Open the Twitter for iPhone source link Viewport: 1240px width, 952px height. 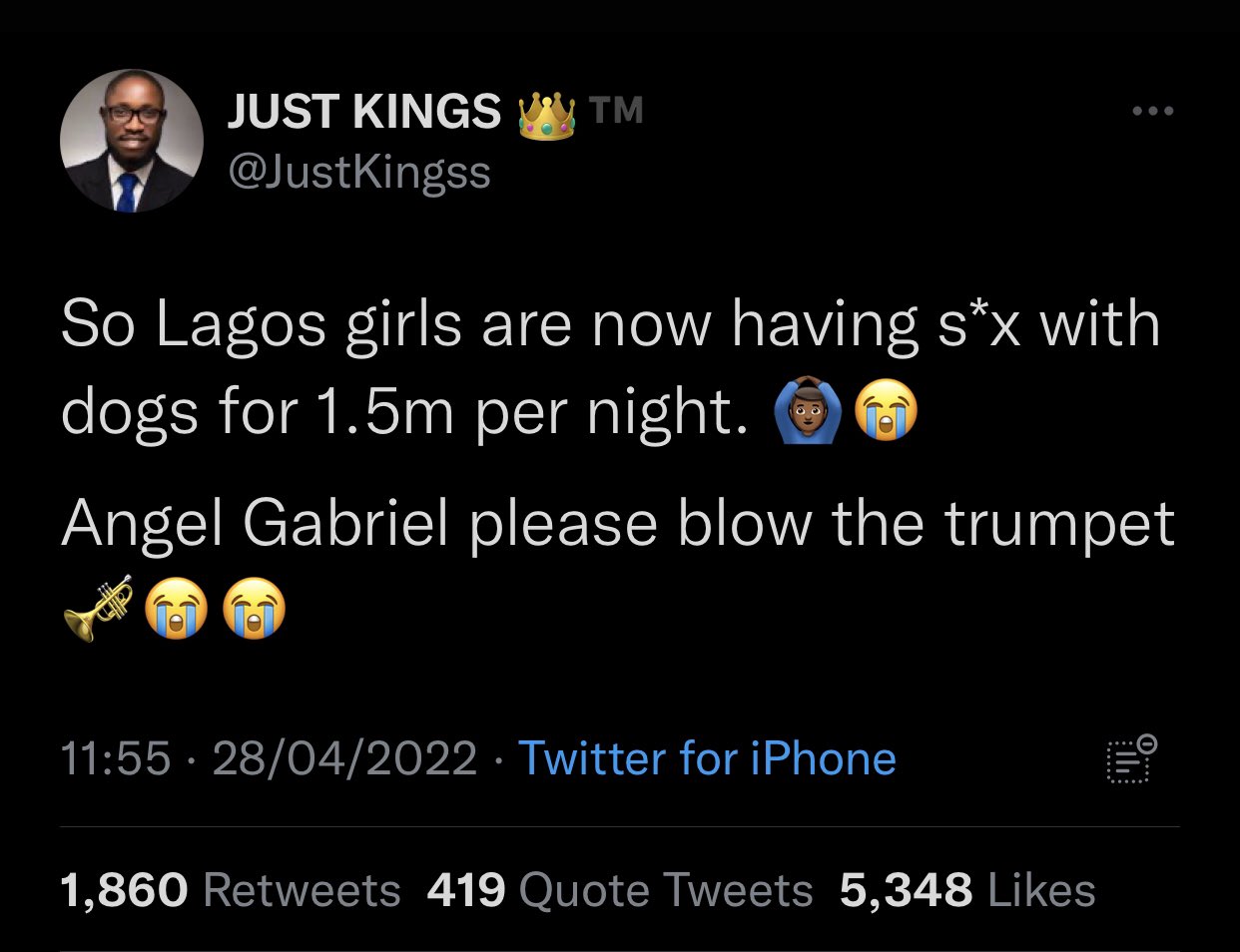click(x=707, y=758)
